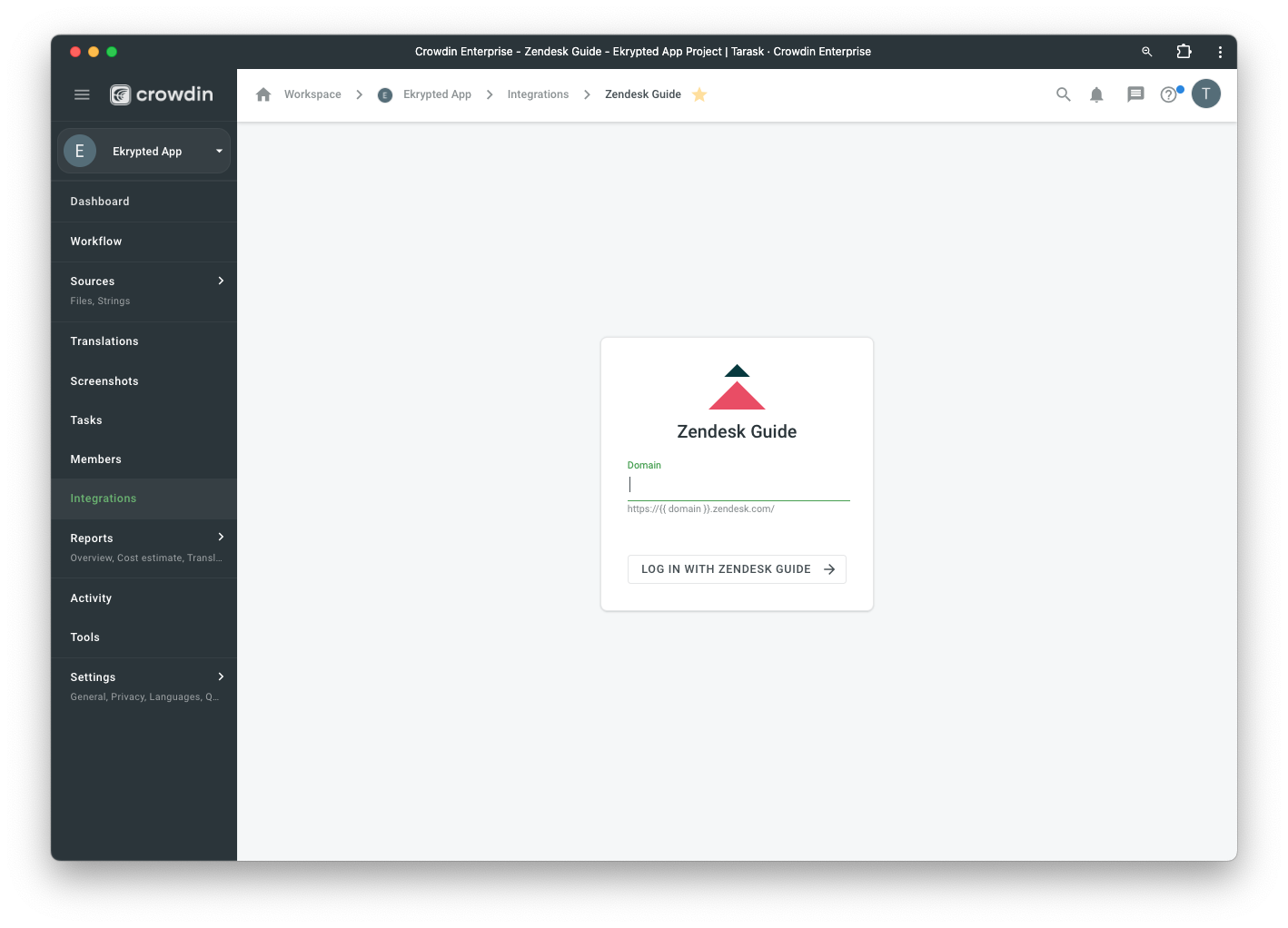The image size is (1288, 928).
Task: Click the green fullscreen window button
Action: (112, 52)
